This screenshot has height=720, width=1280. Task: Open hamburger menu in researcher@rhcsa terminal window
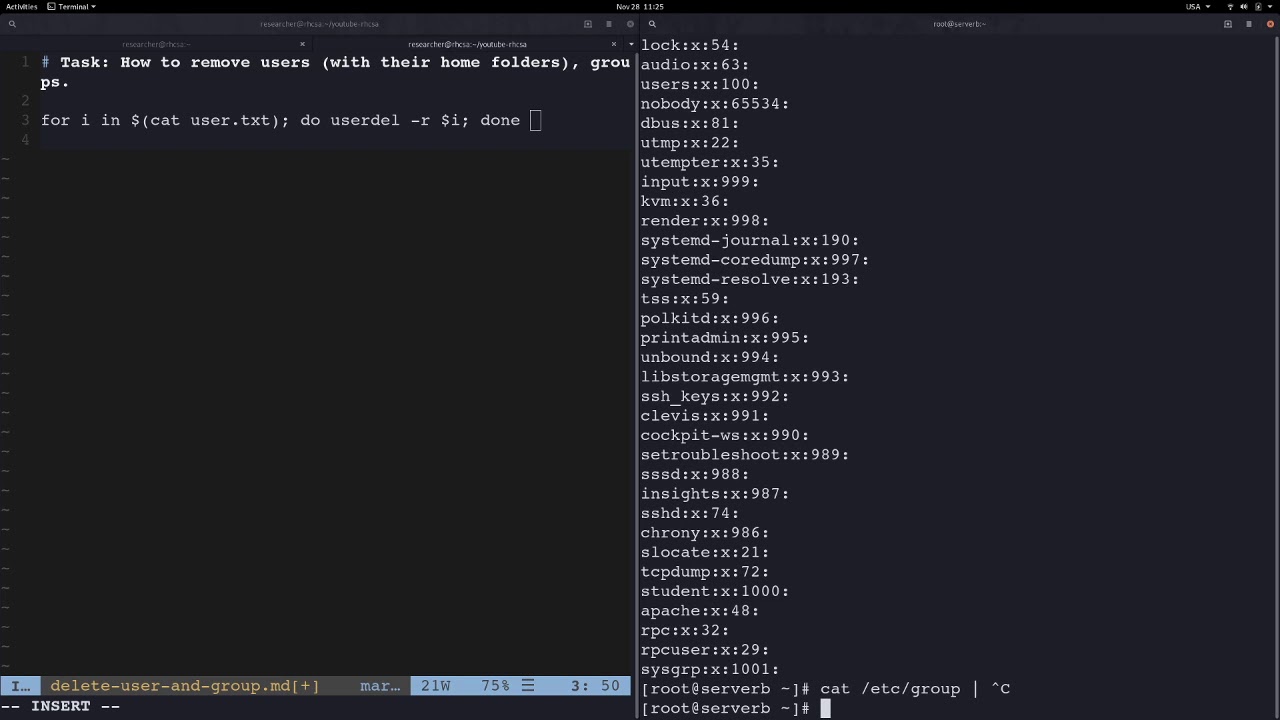pos(609,24)
